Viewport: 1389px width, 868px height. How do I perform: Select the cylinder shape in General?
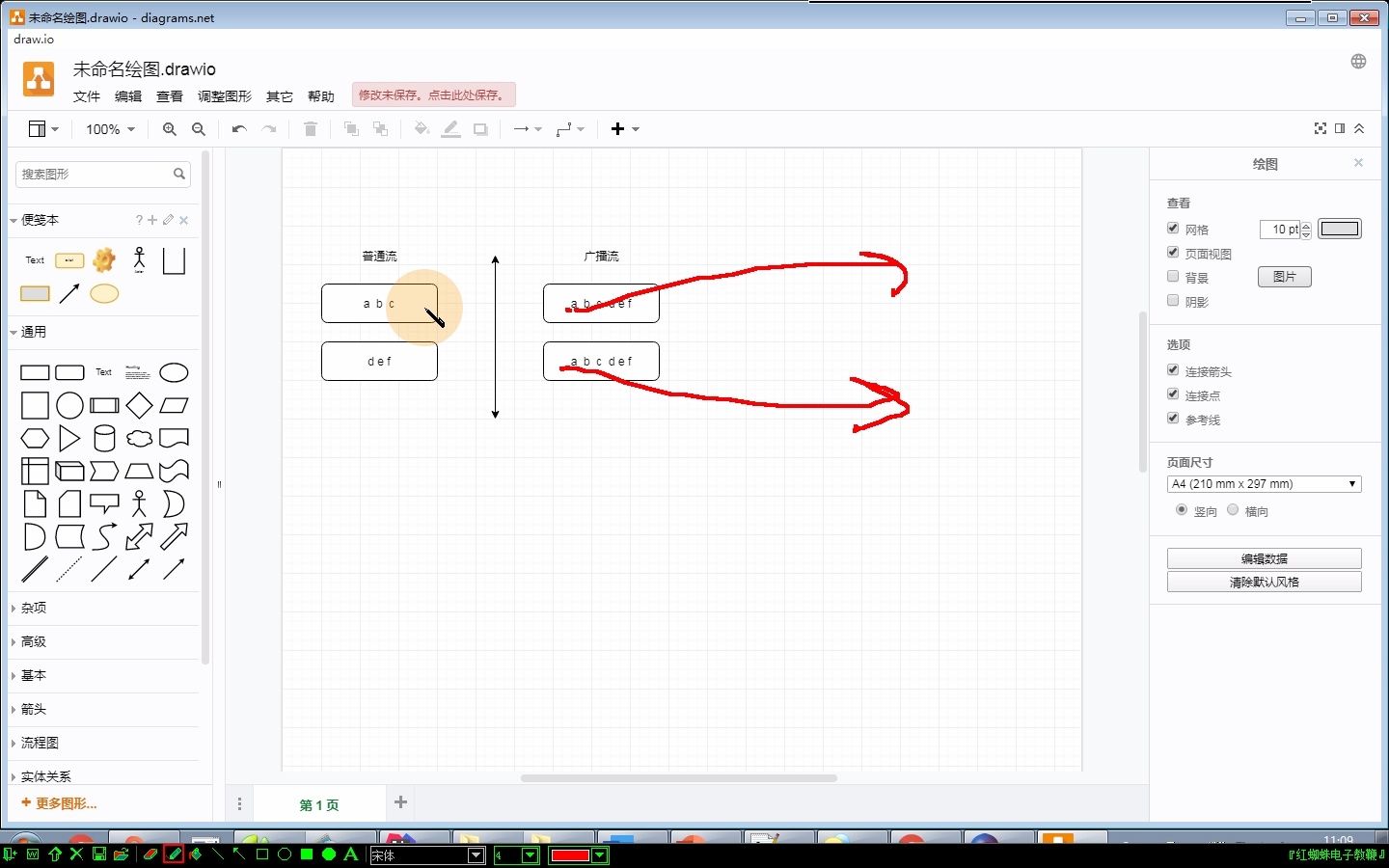tap(104, 438)
